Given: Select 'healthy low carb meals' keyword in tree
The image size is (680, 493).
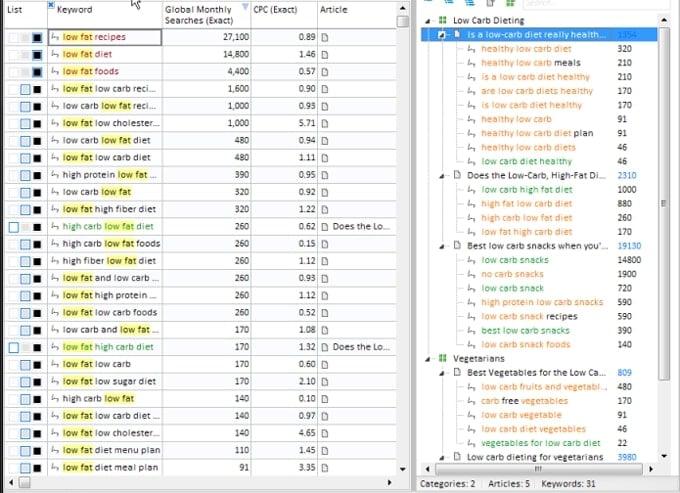Looking at the screenshot, I should point(530,63).
